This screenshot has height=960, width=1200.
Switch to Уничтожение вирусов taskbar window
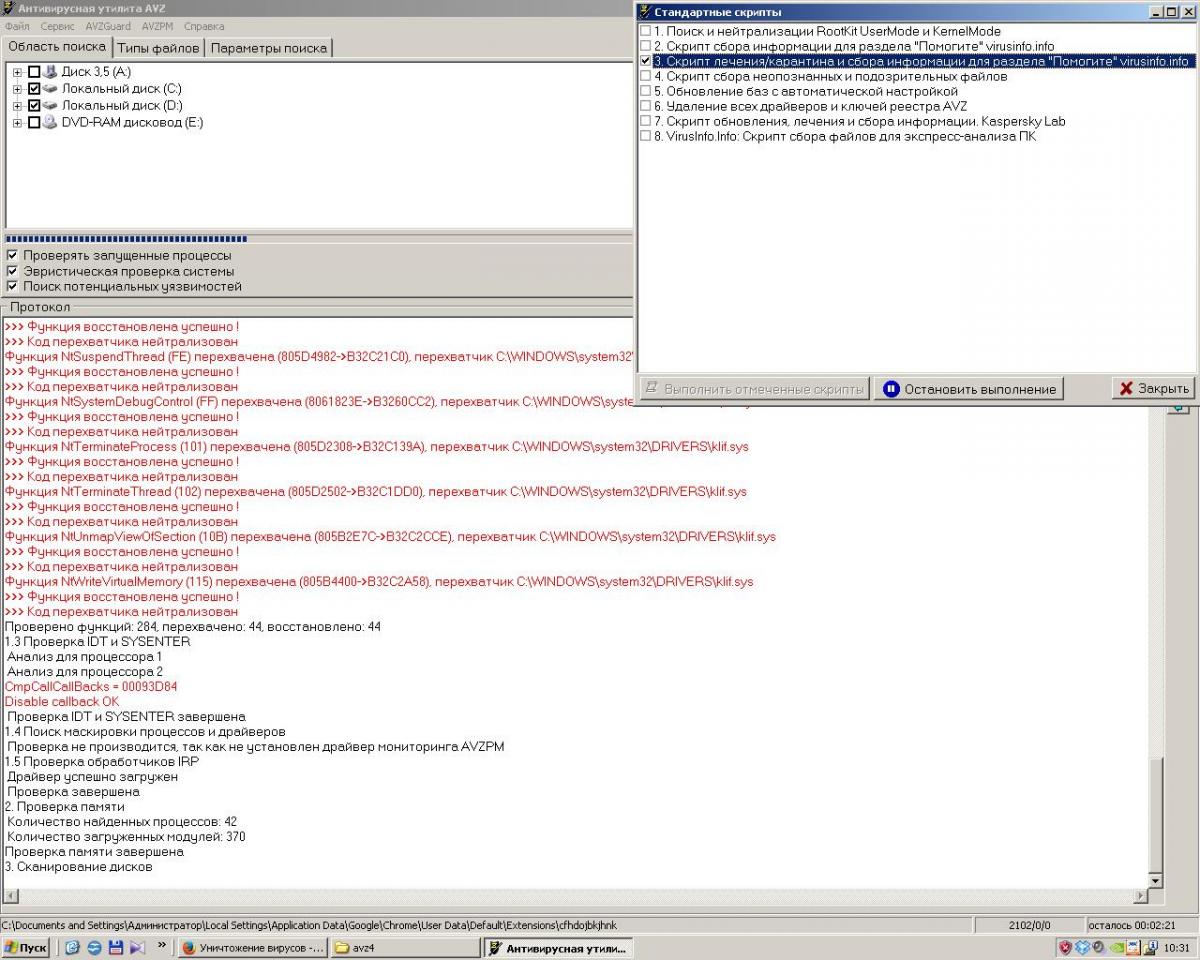tap(252, 947)
